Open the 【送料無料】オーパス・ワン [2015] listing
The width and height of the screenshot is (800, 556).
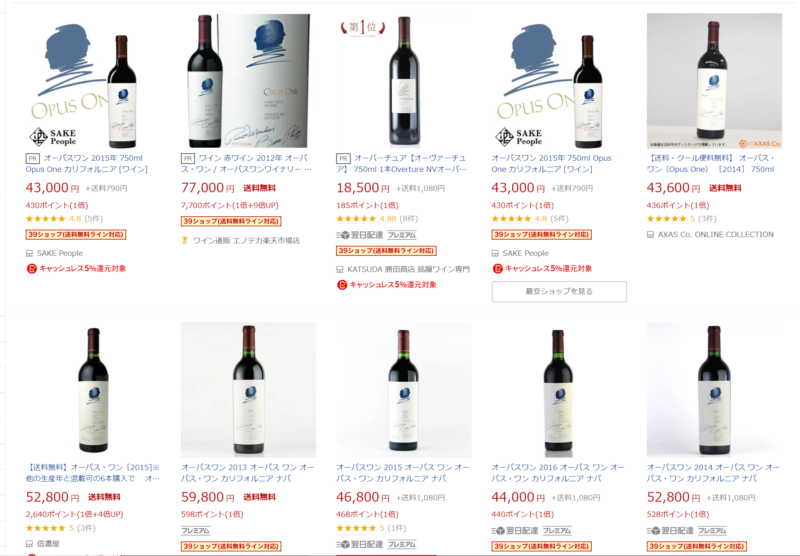click(x=93, y=473)
